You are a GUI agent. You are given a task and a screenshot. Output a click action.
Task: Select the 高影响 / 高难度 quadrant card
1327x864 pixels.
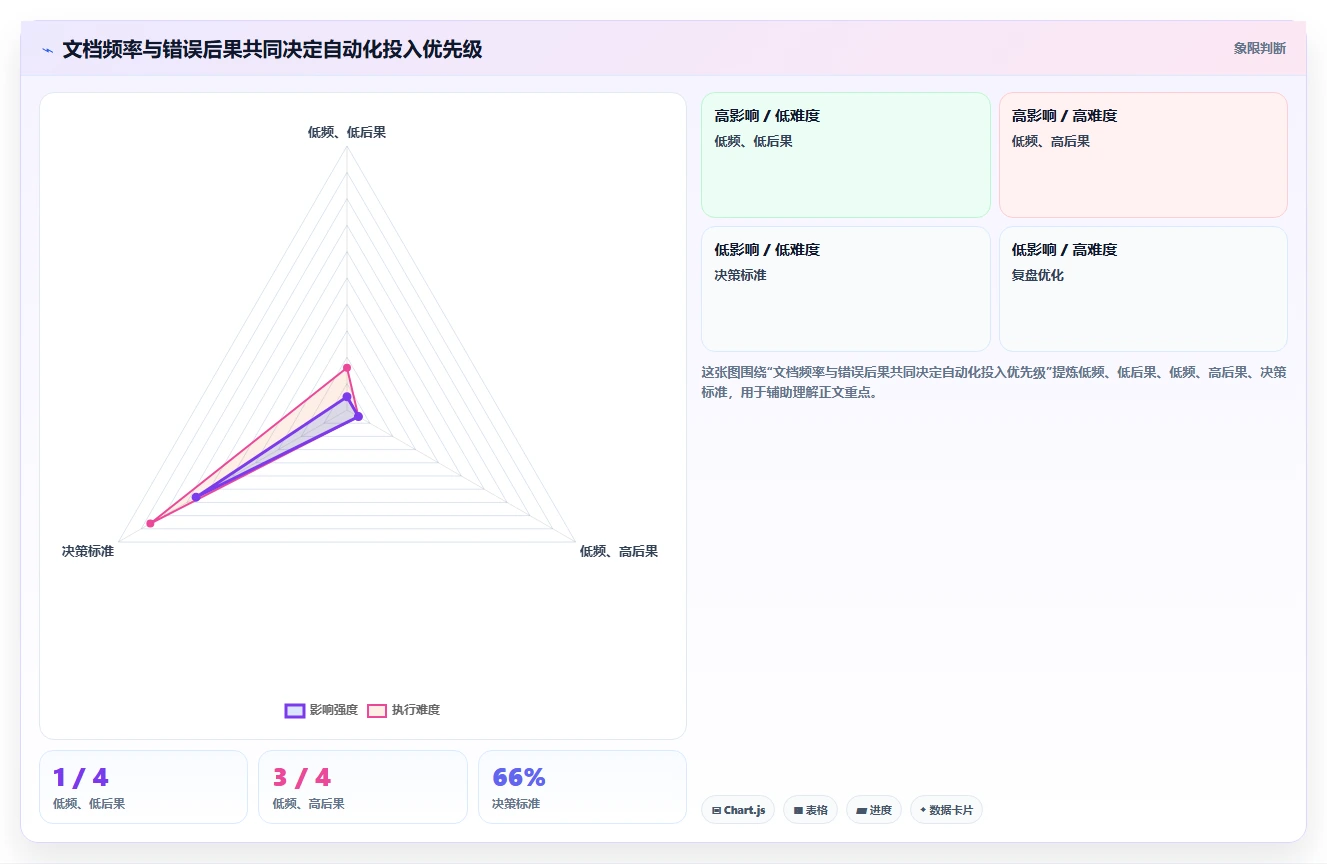coord(1143,155)
